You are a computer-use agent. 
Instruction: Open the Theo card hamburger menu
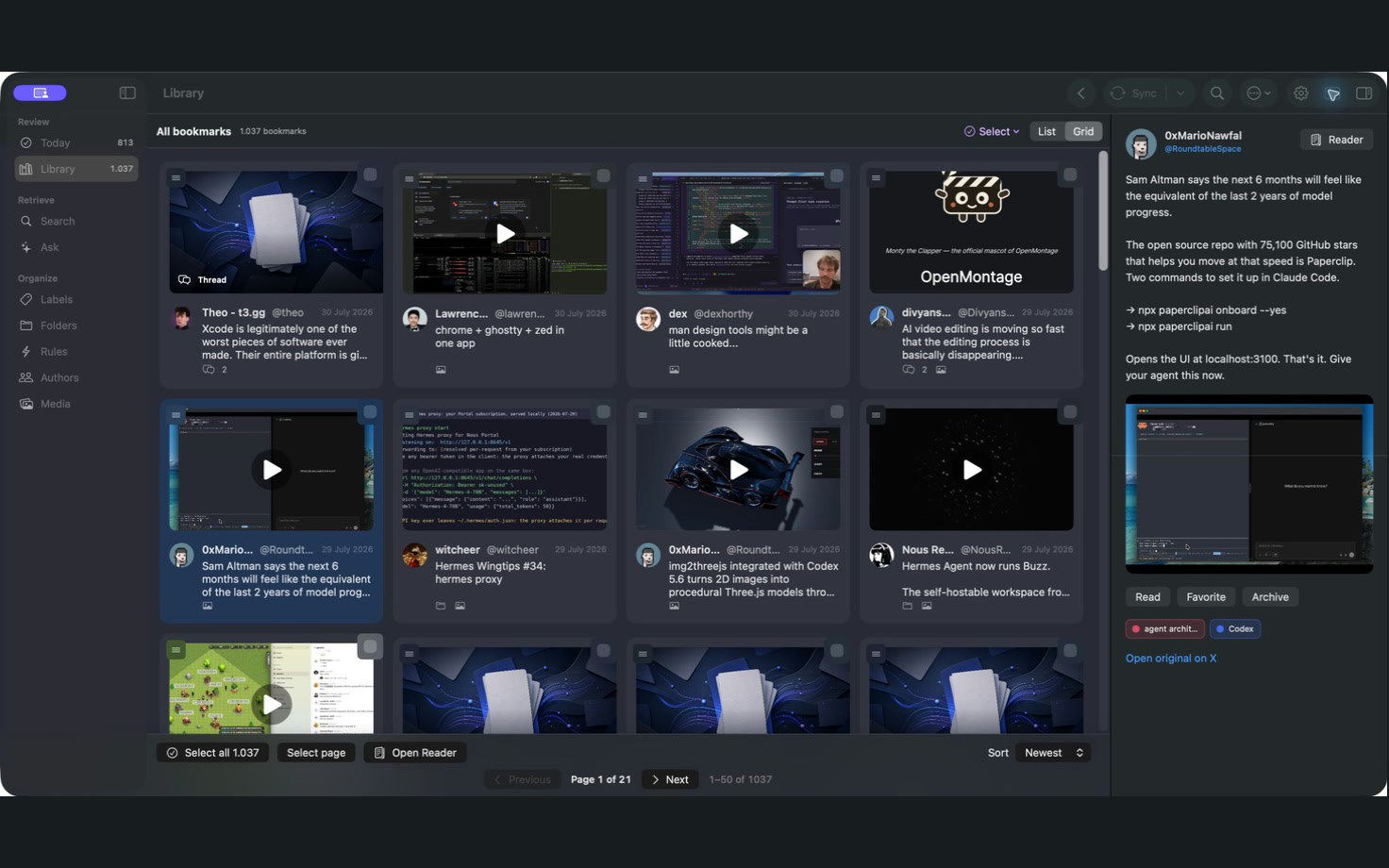coord(176,177)
